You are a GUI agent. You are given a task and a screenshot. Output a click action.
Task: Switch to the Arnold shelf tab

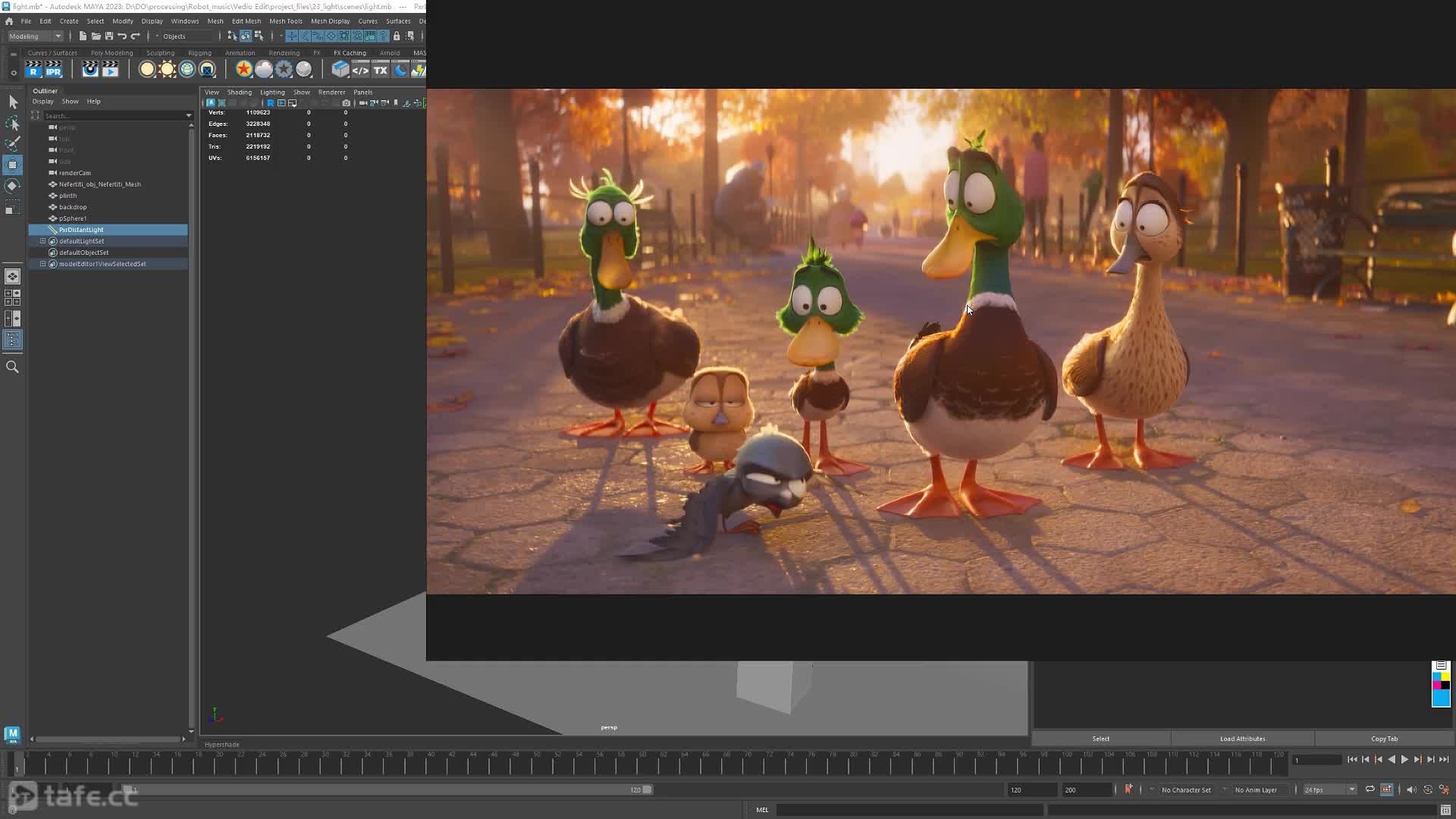(x=390, y=53)
